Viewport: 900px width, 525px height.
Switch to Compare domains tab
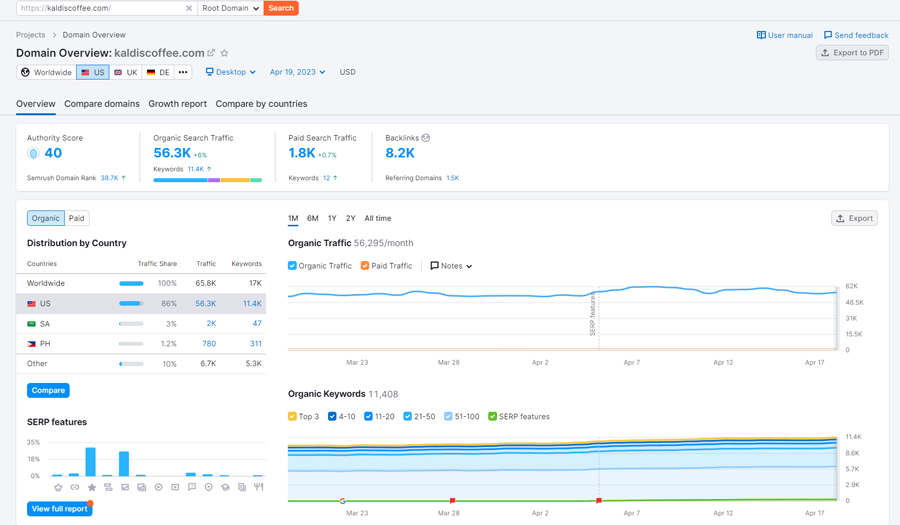click(x=102, y=104)
